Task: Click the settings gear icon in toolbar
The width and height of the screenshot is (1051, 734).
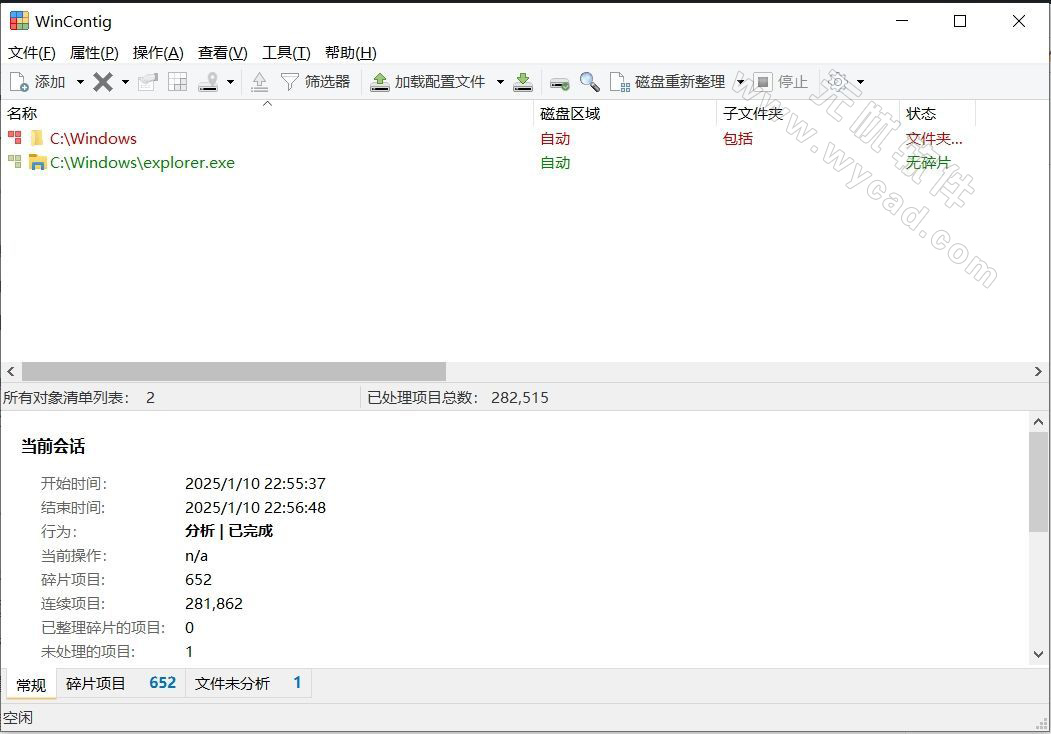Action: (x=837, y=82)
